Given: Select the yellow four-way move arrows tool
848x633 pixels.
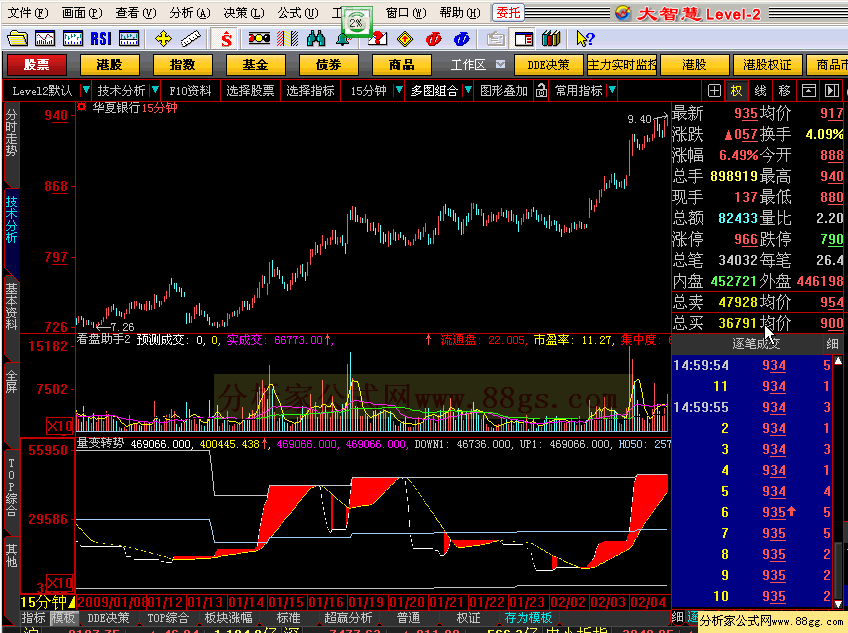Looking at the screenshot, I should (x=163, y=38).
